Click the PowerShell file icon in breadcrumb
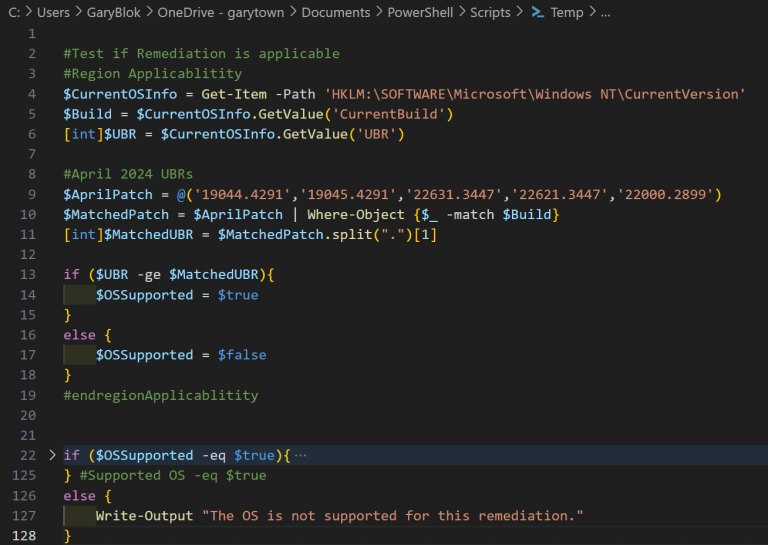This screenshot has width=768, height=545. (x=538, y=12)
